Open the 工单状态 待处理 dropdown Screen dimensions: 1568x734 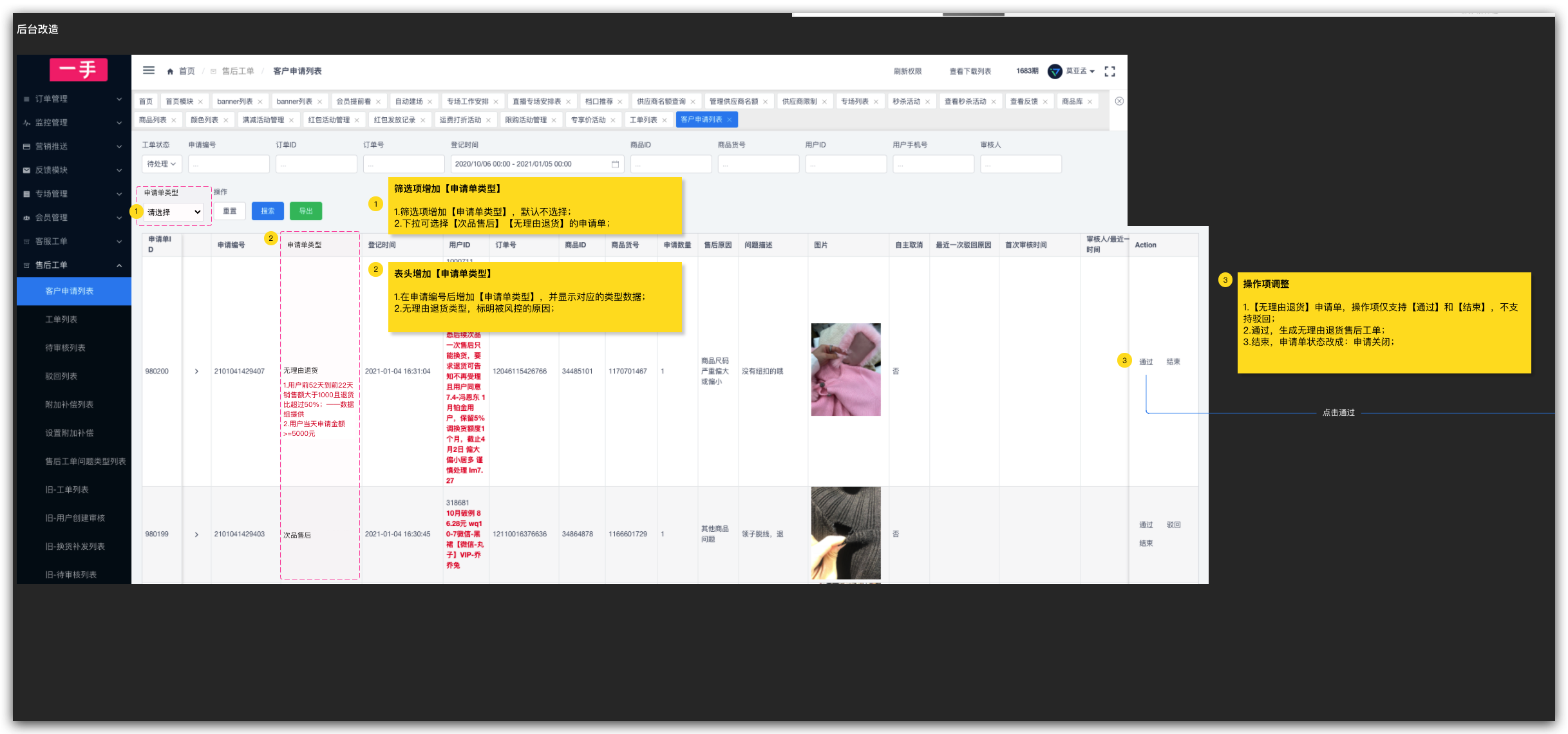162,164
